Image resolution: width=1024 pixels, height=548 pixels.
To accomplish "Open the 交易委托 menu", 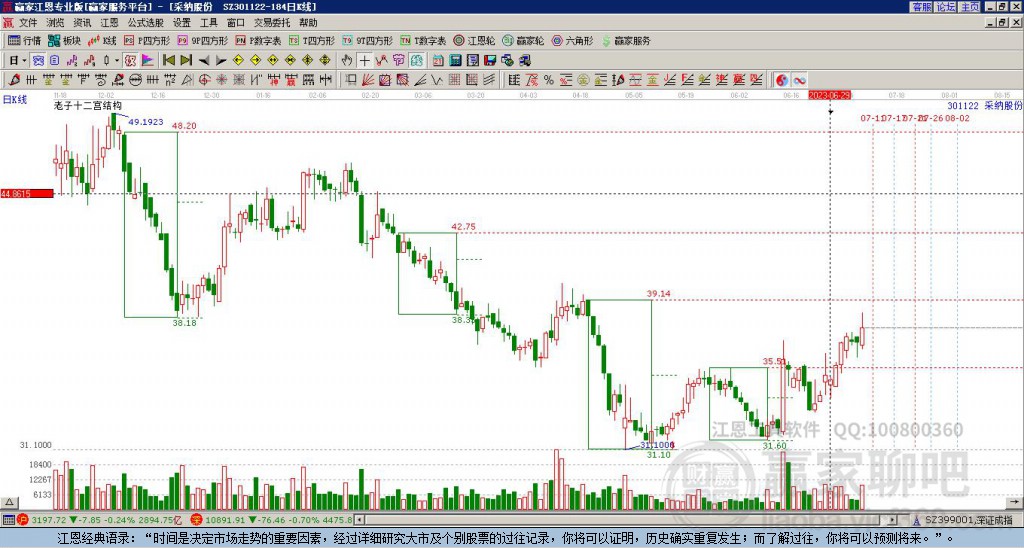I will tap(272, 23).
